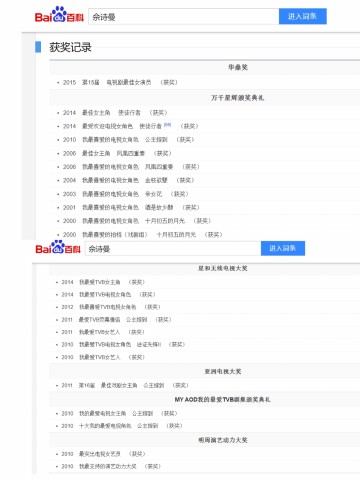Open the 金枝欲孽 drama link
The width and height of the screenshot is (360, 480).
tap(156, 180)
